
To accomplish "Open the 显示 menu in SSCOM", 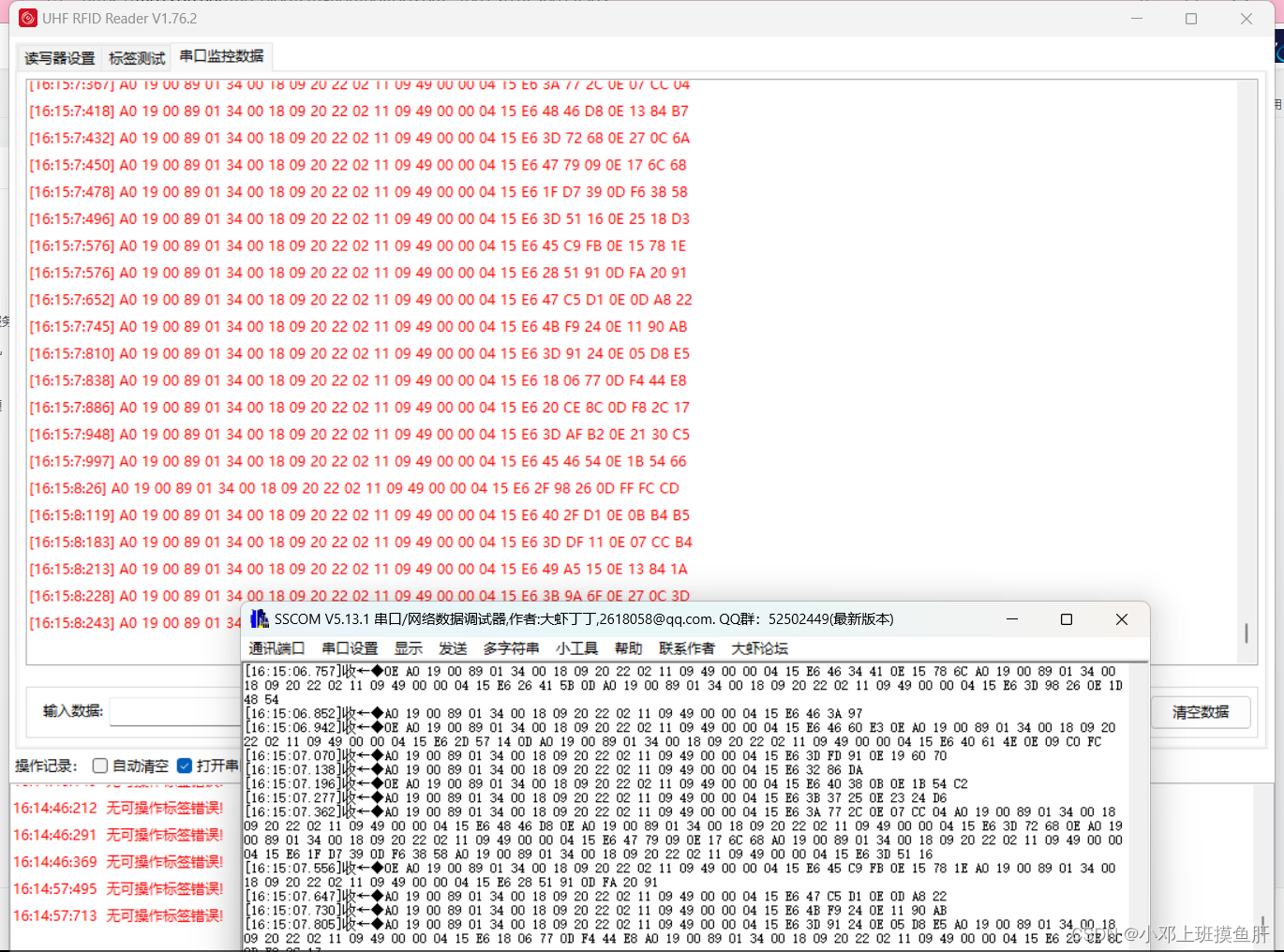I will pyautogui.click(x=409, y=648).
